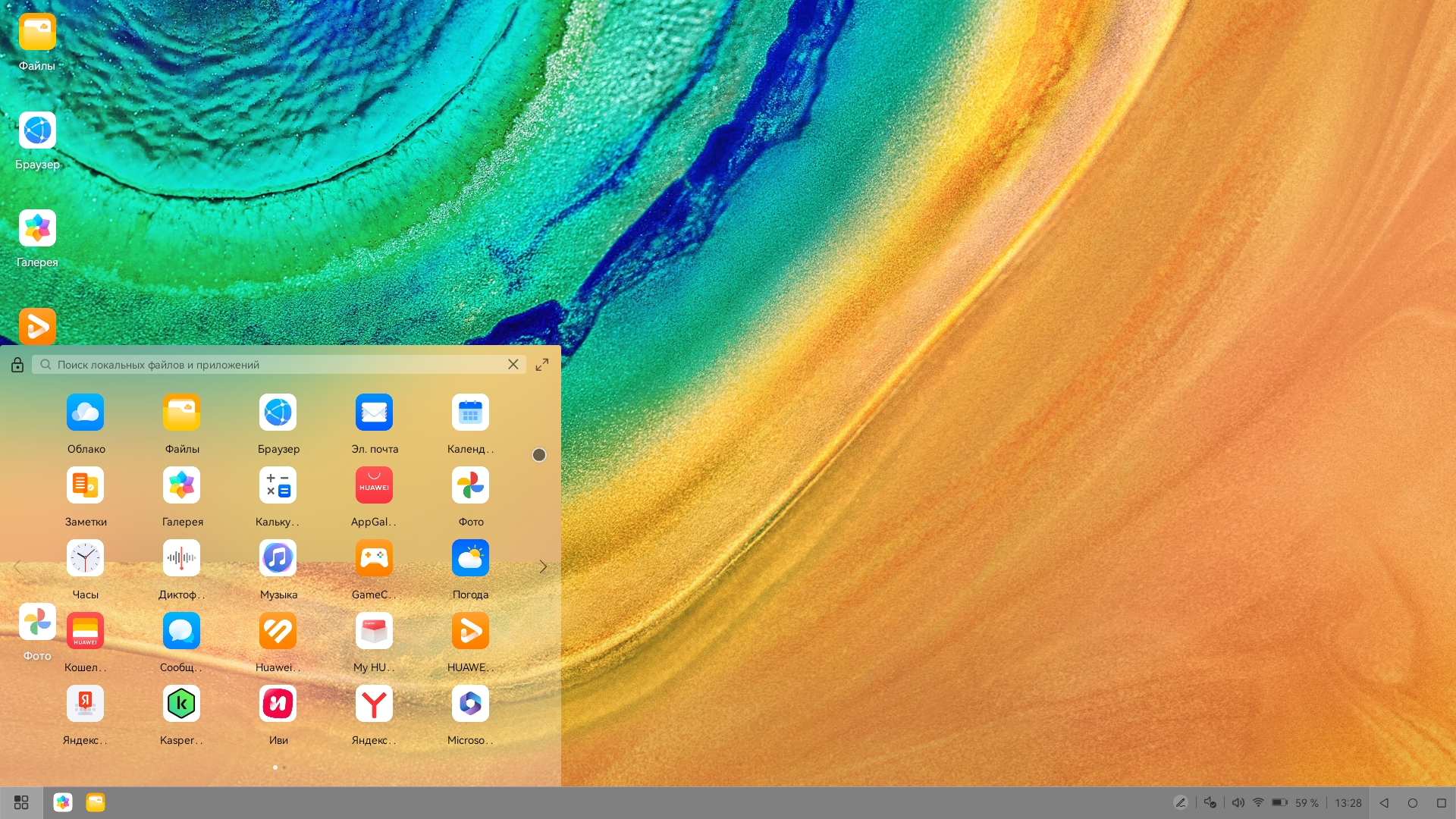1456x819 pixels.
Task: Open the Иви app
Action: pyautogui.click(x=278, y=704)
